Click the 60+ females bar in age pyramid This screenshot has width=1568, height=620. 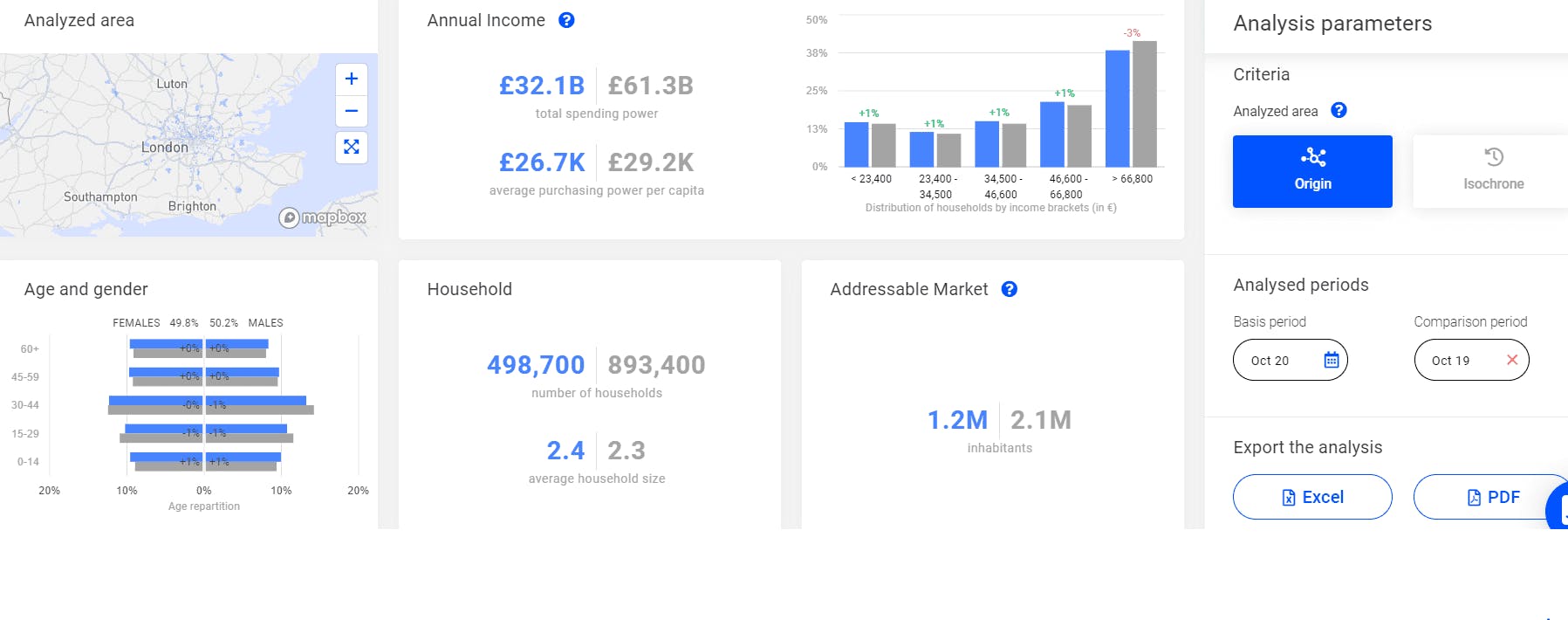166,344
